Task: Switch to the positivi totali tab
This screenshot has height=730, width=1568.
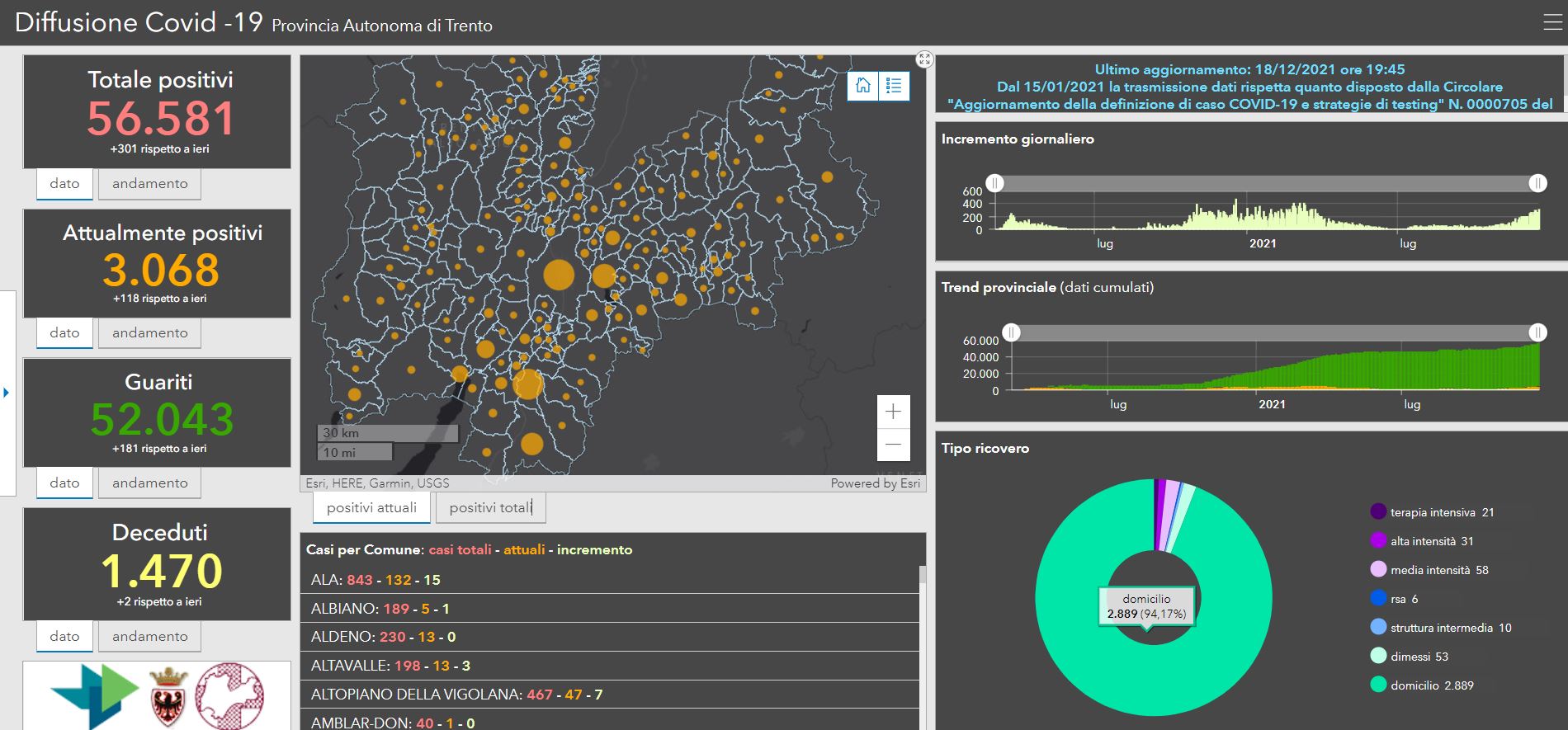Action: [490, 508]
